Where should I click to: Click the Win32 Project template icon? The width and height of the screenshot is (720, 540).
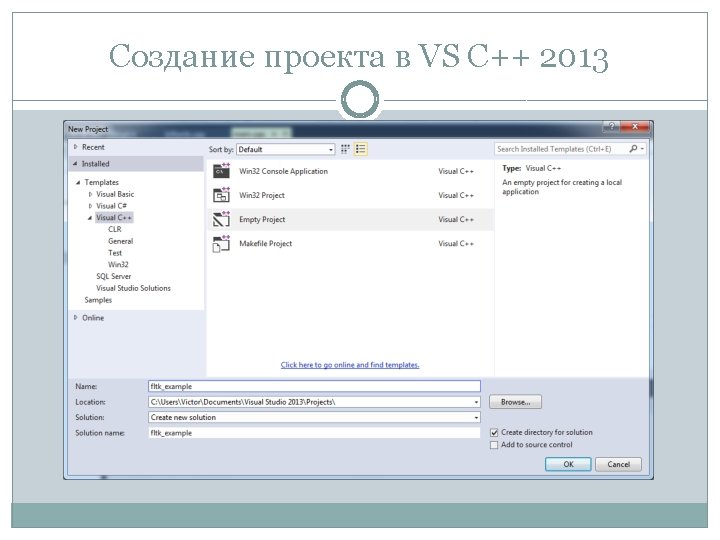(x=221, y=195)
